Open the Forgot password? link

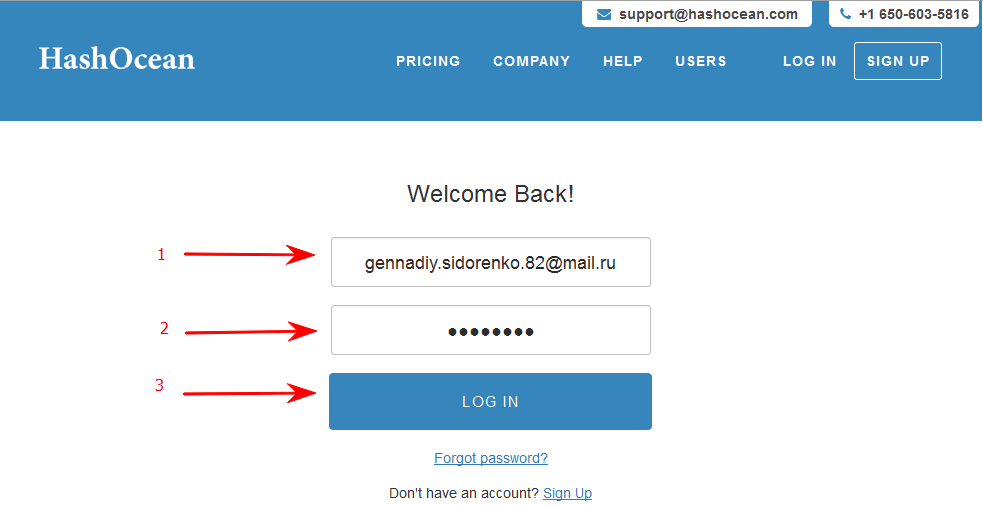coord(491,458)
